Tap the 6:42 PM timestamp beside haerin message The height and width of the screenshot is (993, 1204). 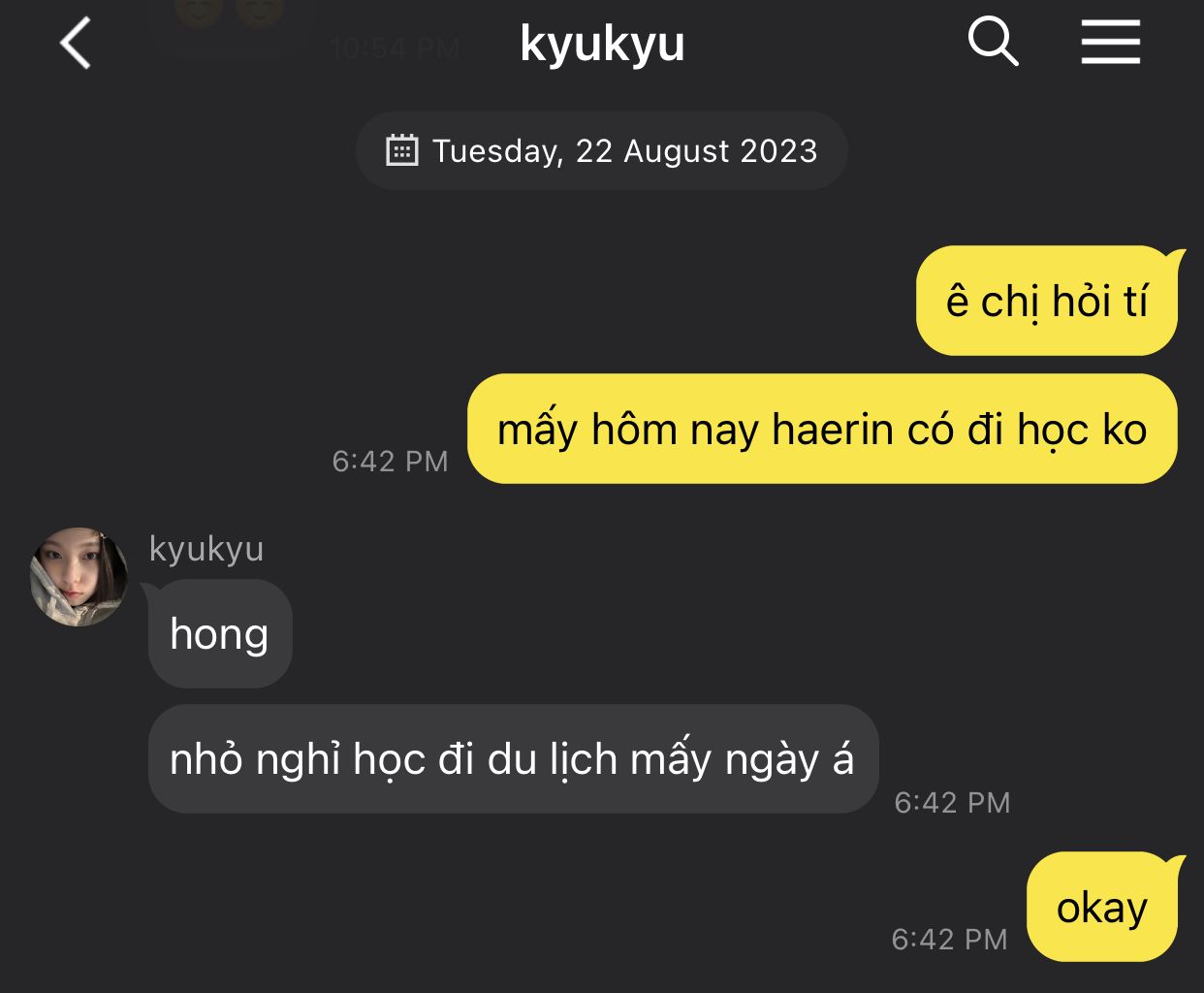[x=391, y=461]
